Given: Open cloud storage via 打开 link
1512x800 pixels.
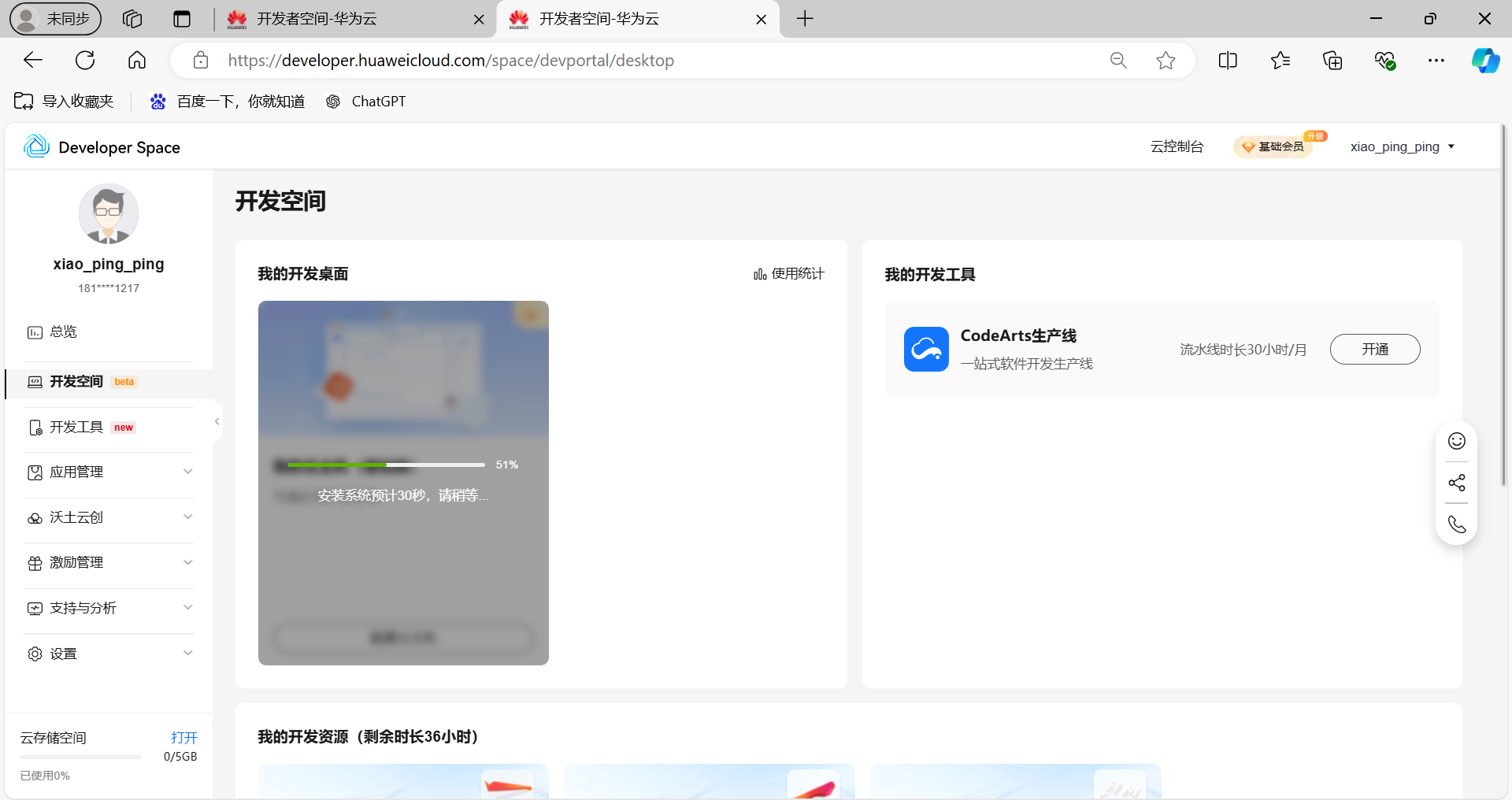Looking at the screenshot, I should click(x=183, y=738).
